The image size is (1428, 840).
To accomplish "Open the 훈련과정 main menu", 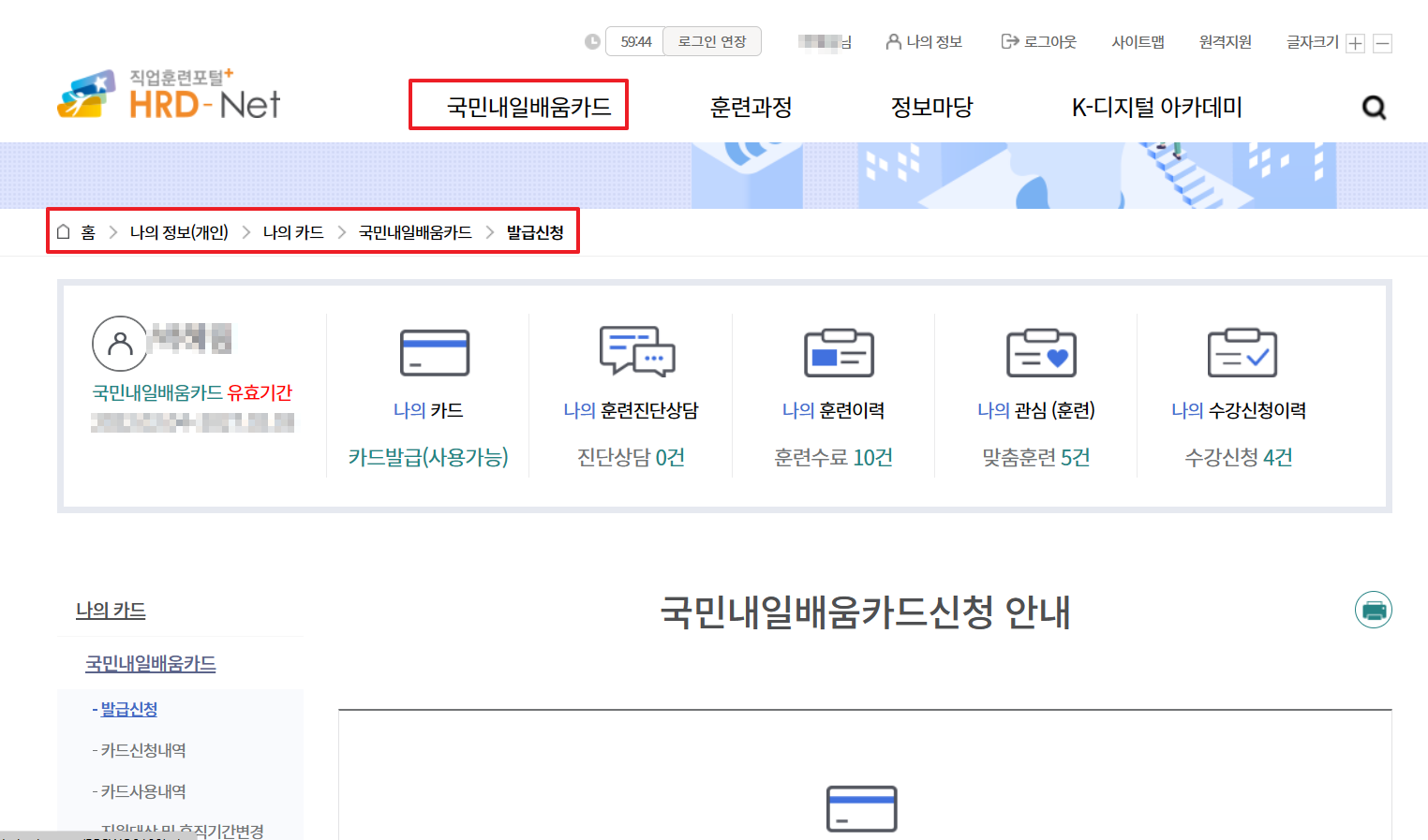I will click(751, 107).
